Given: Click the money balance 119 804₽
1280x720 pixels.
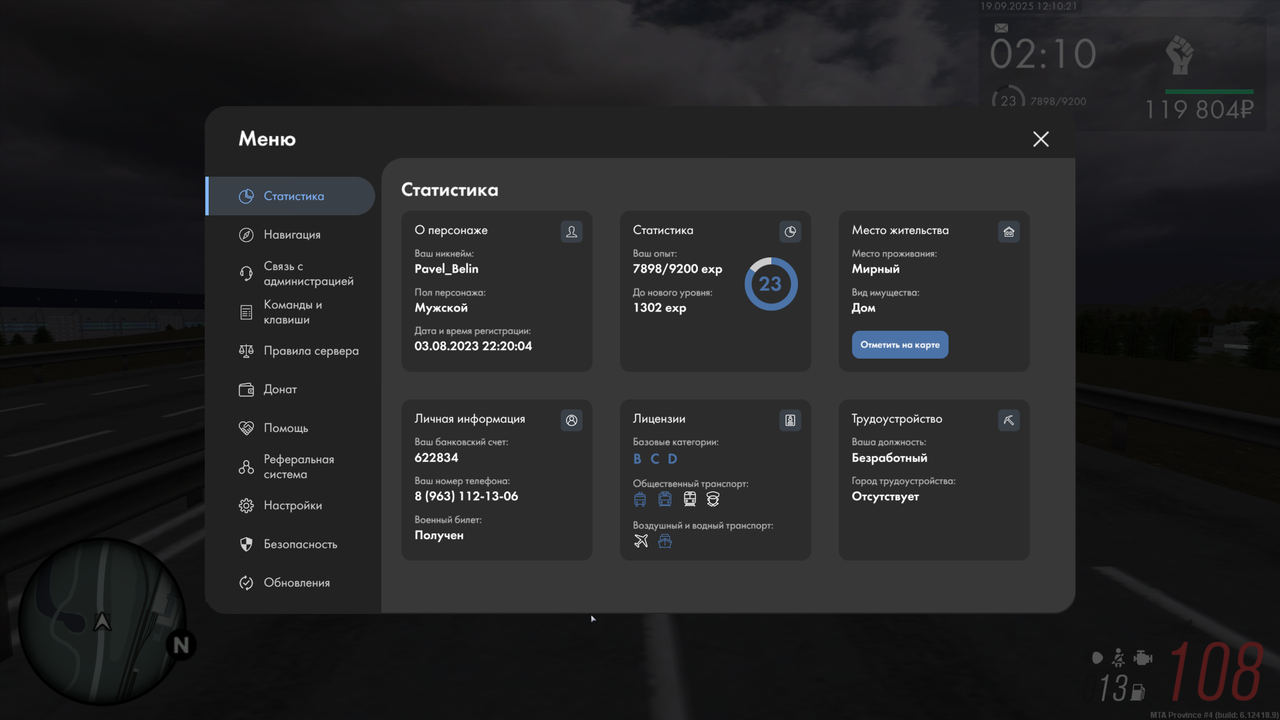Looking at the screenshot, I should pyautogui.click(x=1199, y=110).
